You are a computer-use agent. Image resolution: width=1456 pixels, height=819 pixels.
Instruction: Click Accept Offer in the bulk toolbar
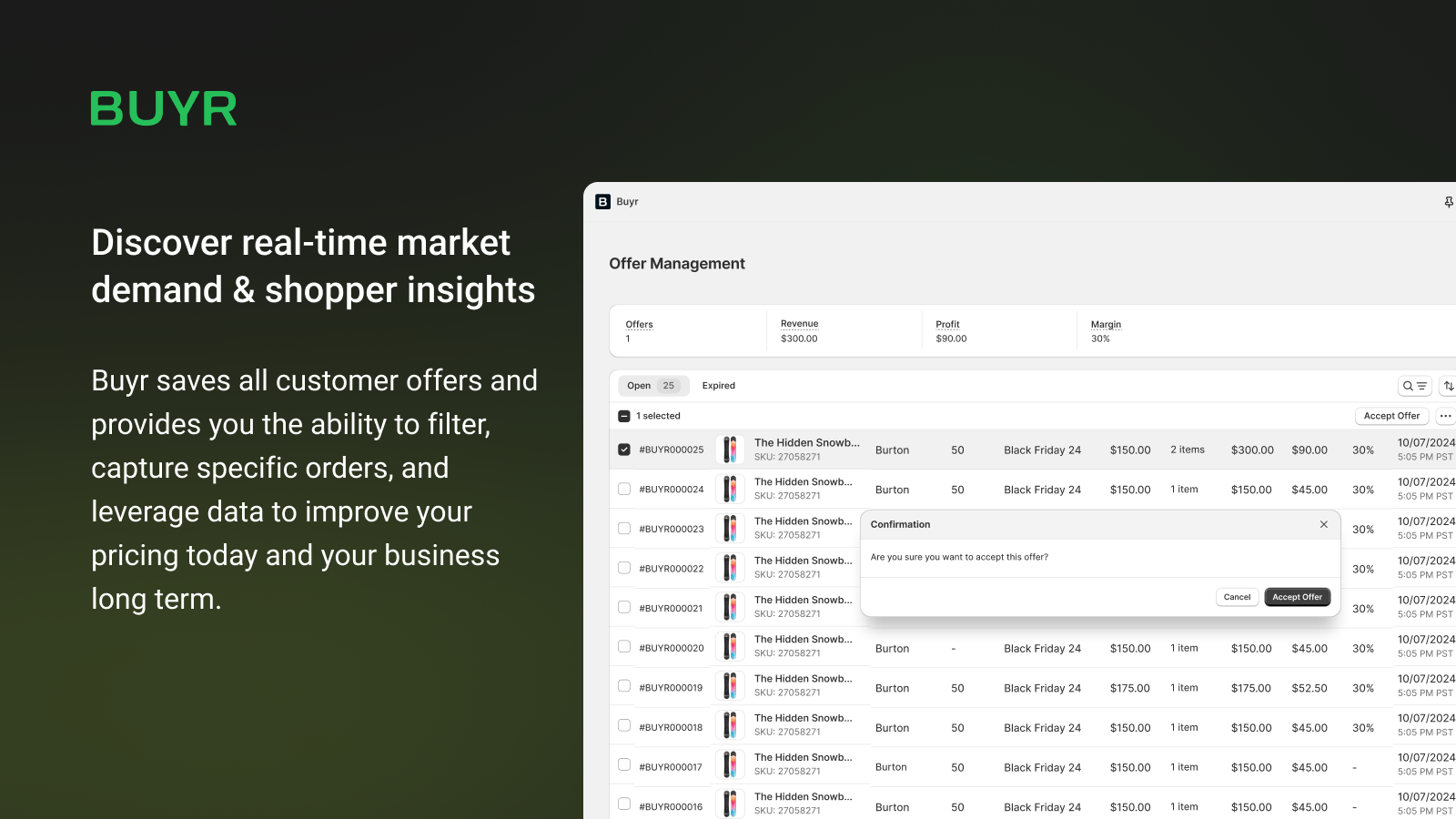1391,416
